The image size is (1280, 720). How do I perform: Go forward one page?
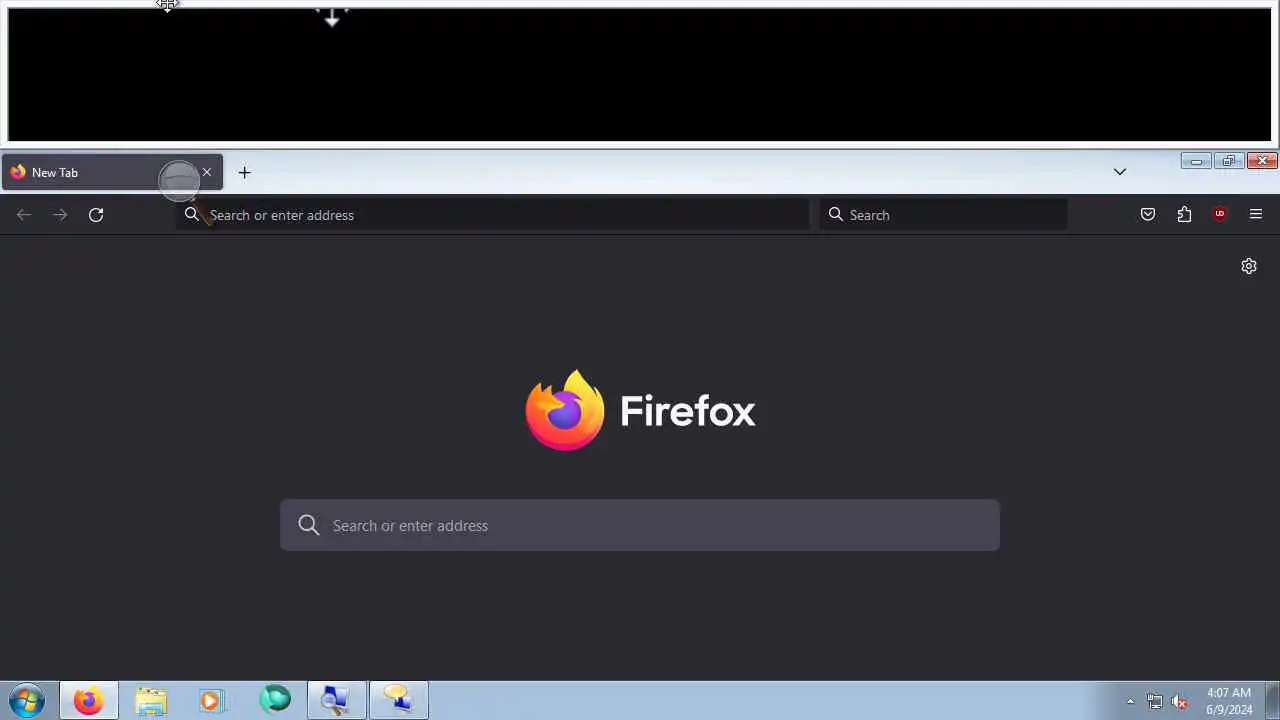tap(60, 214)
